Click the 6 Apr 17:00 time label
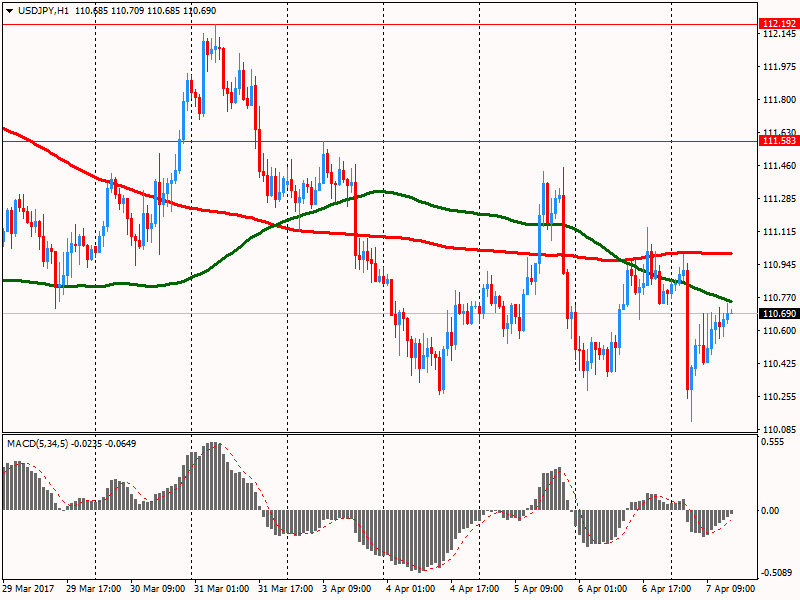Image resolution: width=800 pixels, height=600 pixels. pos(667,589)
